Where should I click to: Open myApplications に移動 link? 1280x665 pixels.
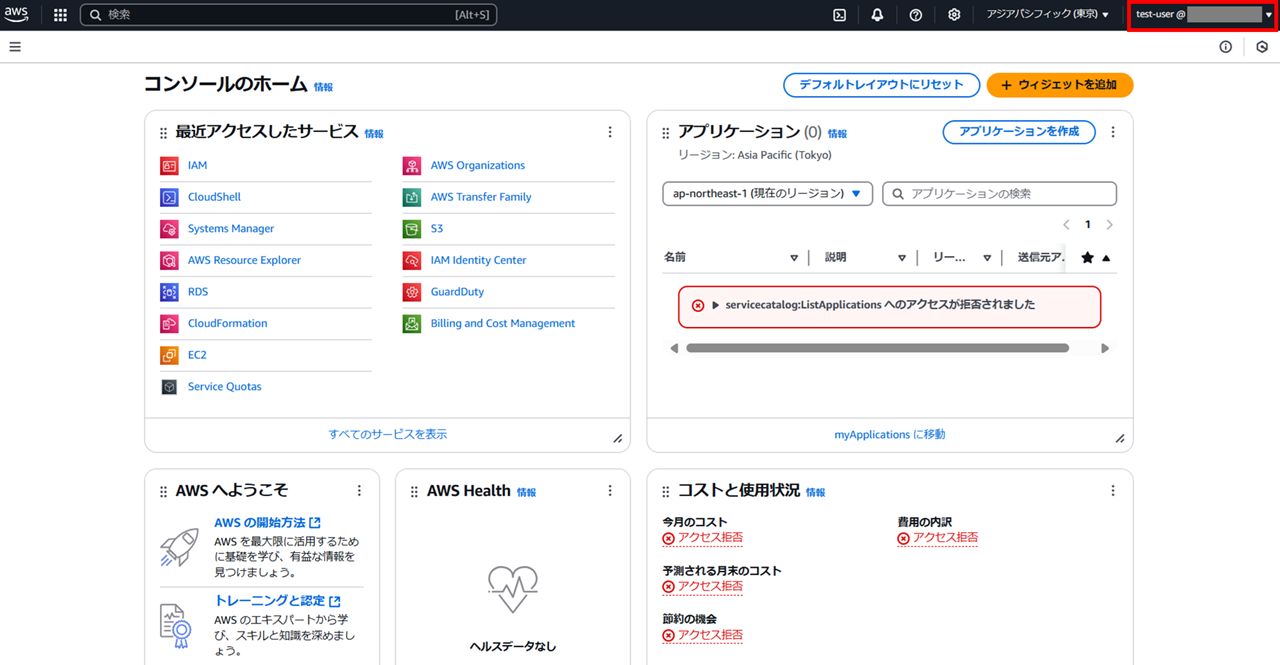tap(890, 435)
